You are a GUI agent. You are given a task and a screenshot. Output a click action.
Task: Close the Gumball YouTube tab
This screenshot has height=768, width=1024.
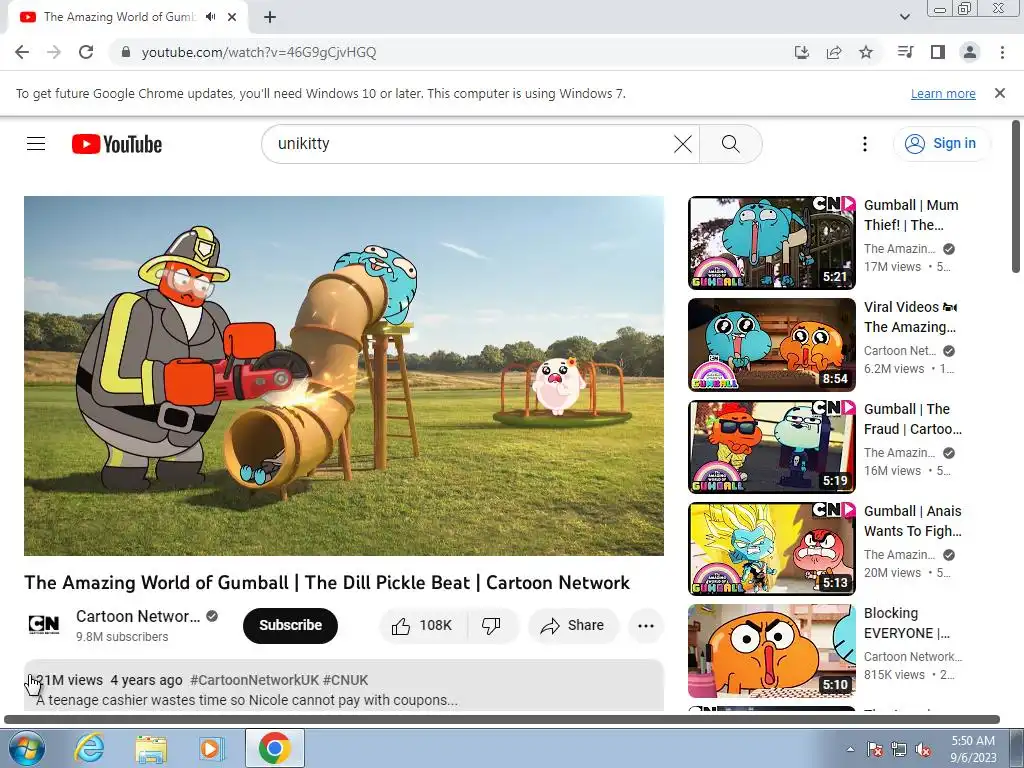click(232, 17)
